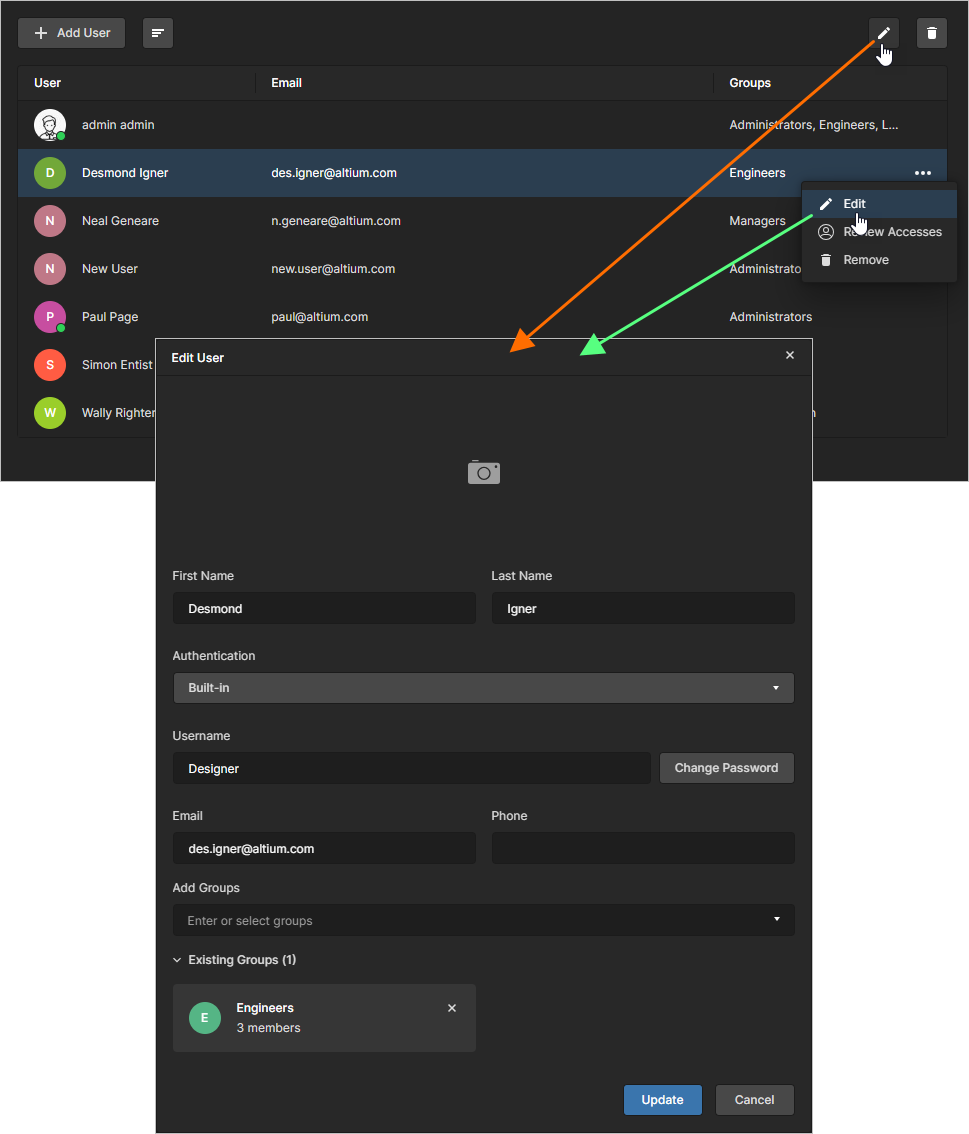Click admin admin's profile picture
Image resolution: width=969 pixels, height=1134 pixels.
49,124
